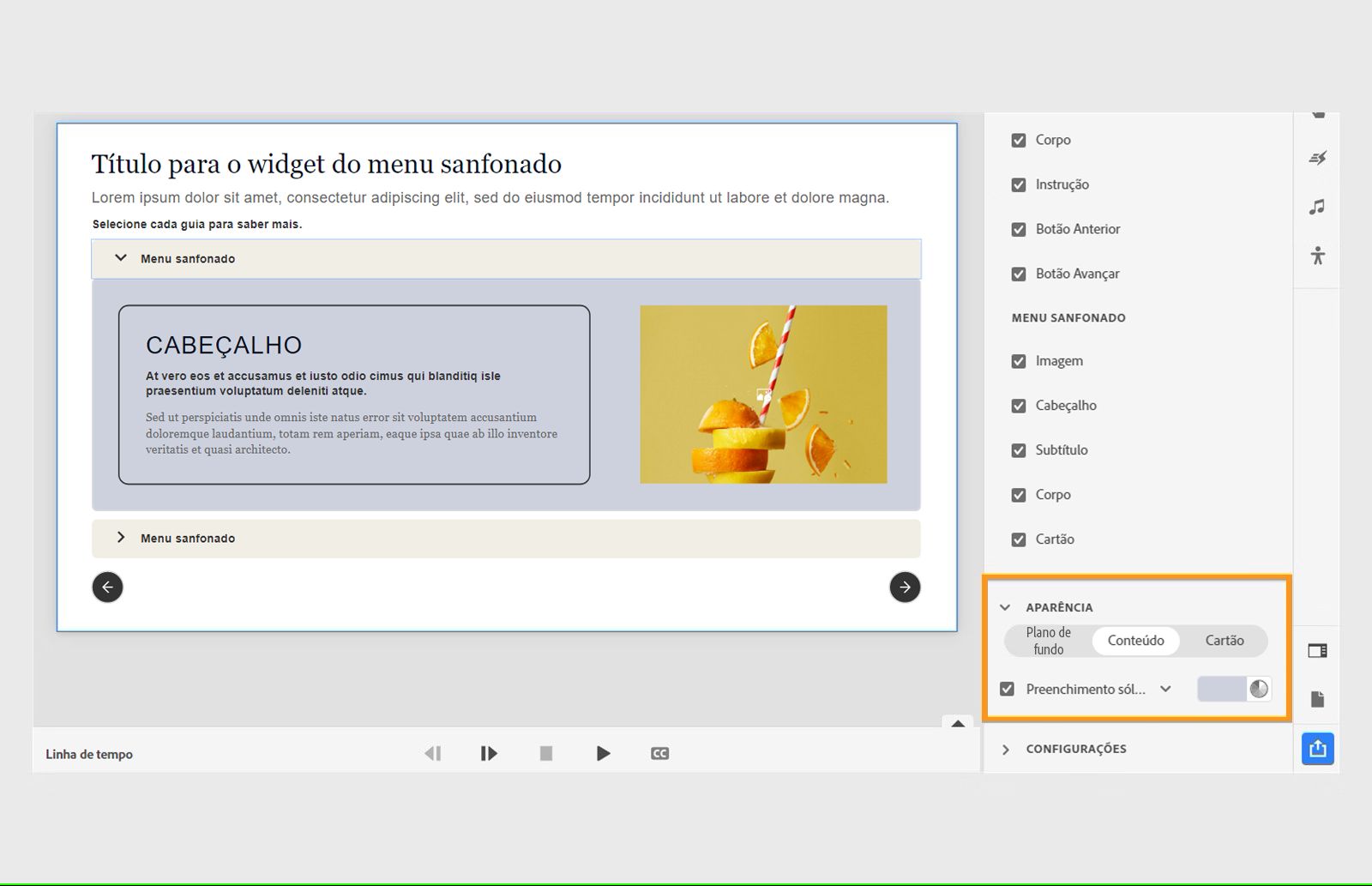Collapse the first Menu sanfonado accordion chevron

tap(121, 258)
